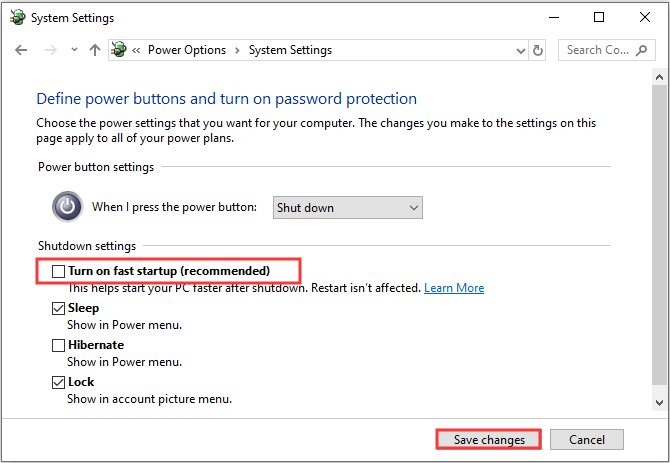Uncheck the Sleep checkbox
Viewport: 670px width, 463px height.
pyautogui.click(x=59, y=309)
